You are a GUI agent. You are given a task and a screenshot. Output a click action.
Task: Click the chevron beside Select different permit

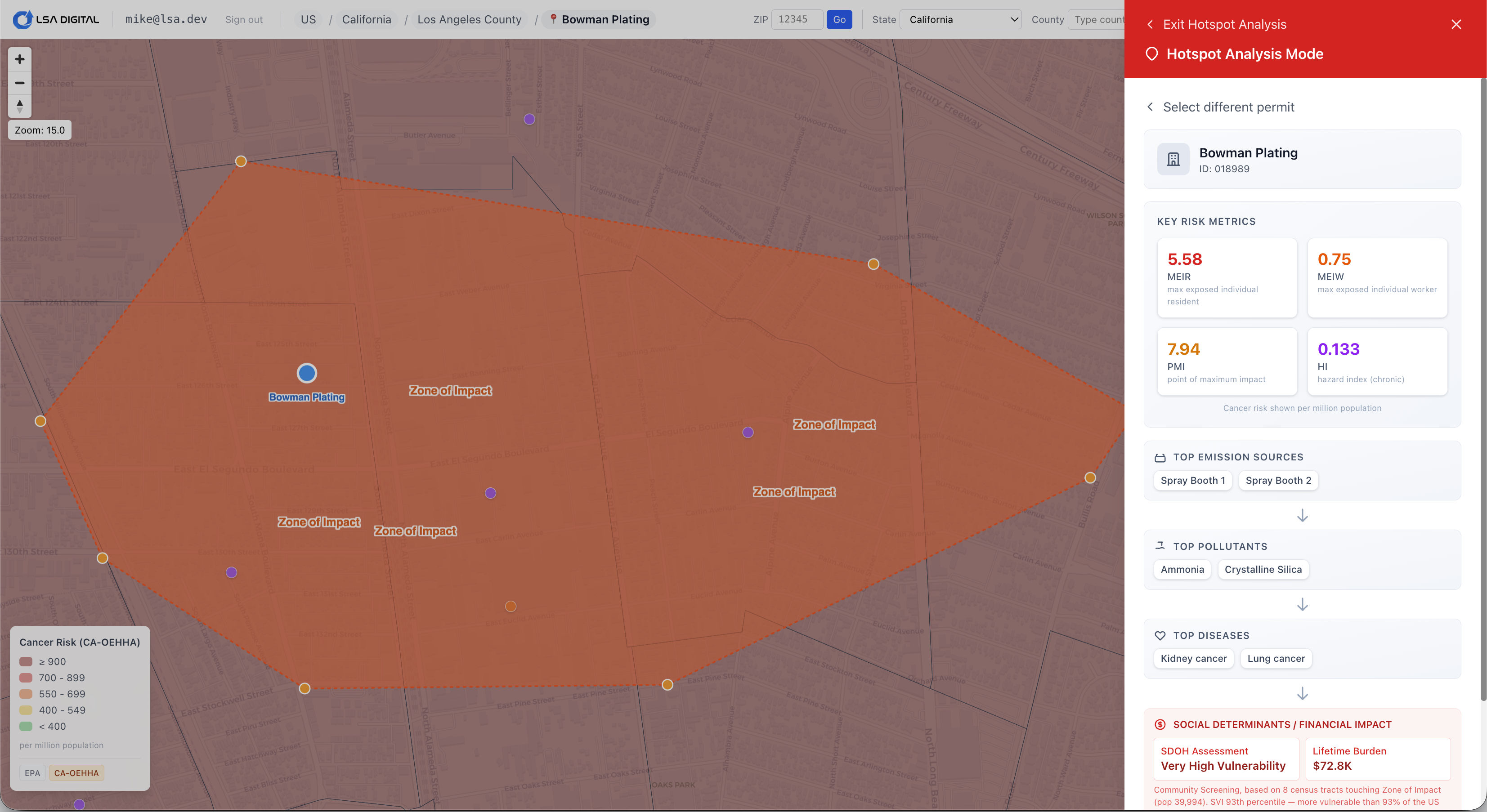1151,107
